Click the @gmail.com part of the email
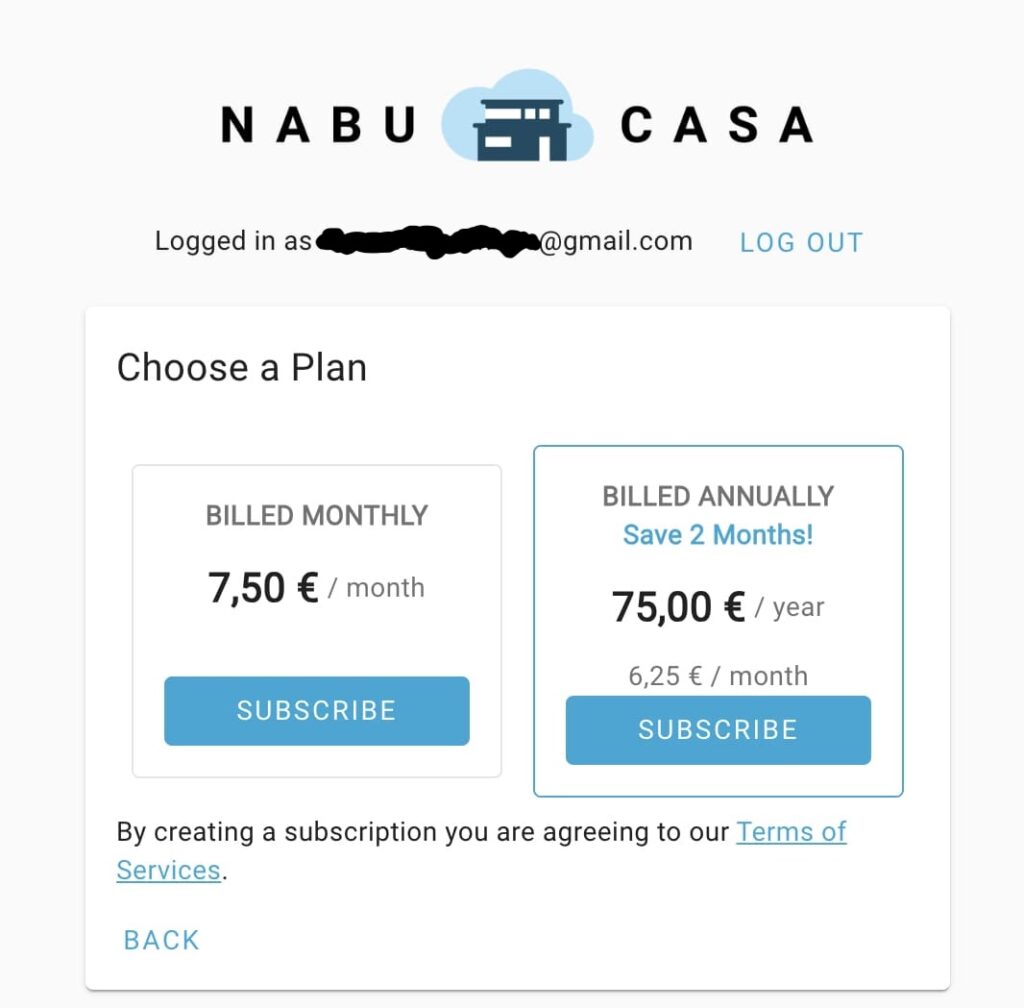Viewport: 1024px width, 1008px height. [x=616, y=242]
